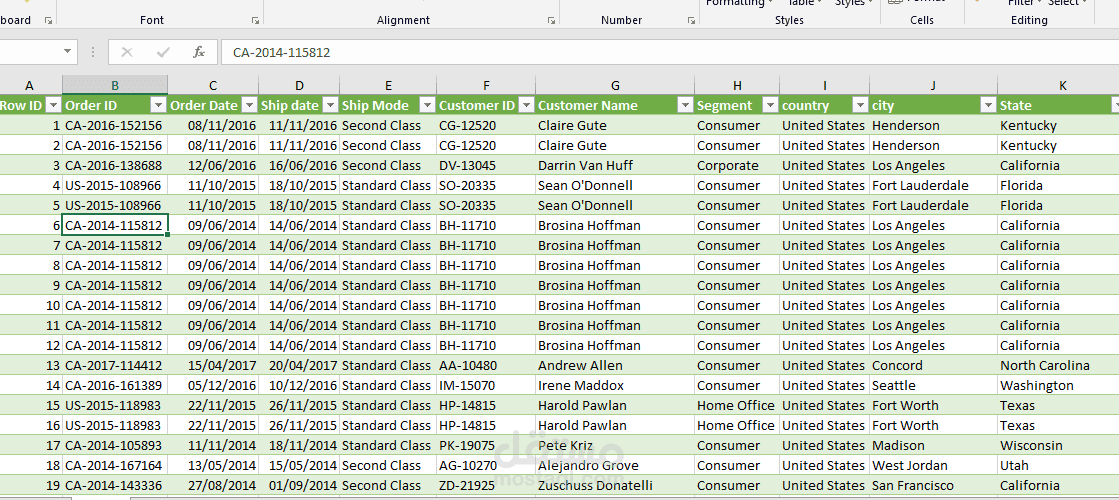The height and width of the screenshot is (500, 1119).
Task: Click customer ID DV-13045
Action: coord(485,165)
